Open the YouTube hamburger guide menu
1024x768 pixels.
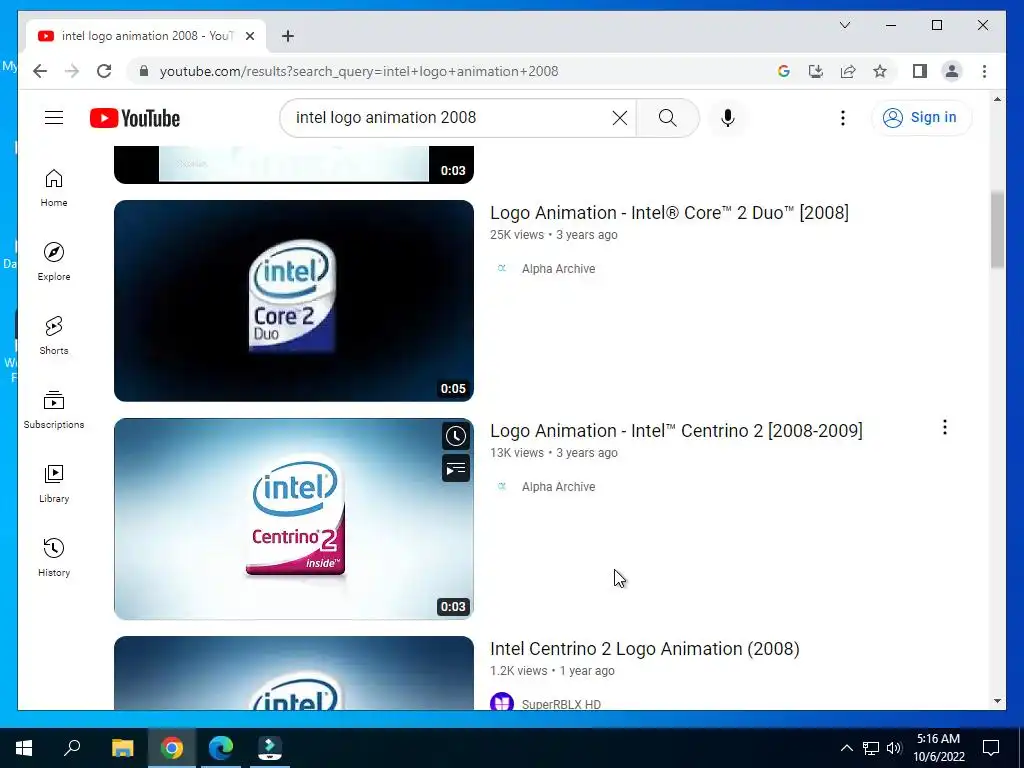point(54,118)
